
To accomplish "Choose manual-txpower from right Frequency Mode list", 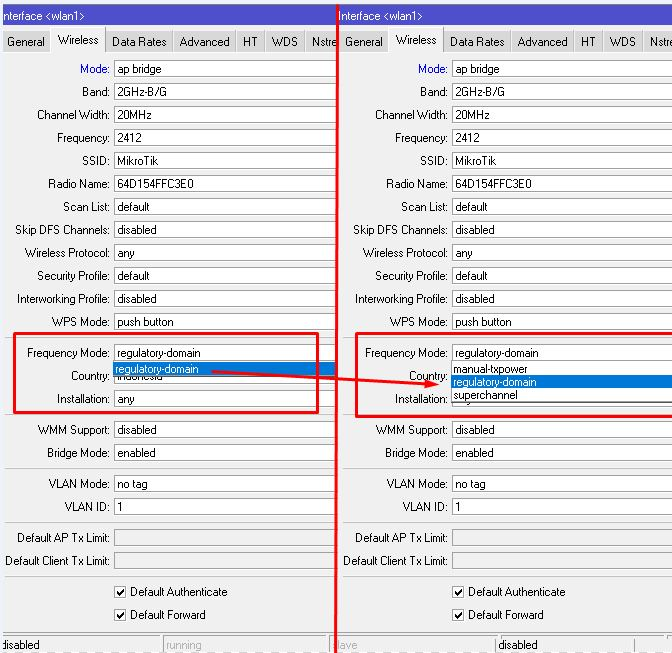I will [x=562, y=369].
